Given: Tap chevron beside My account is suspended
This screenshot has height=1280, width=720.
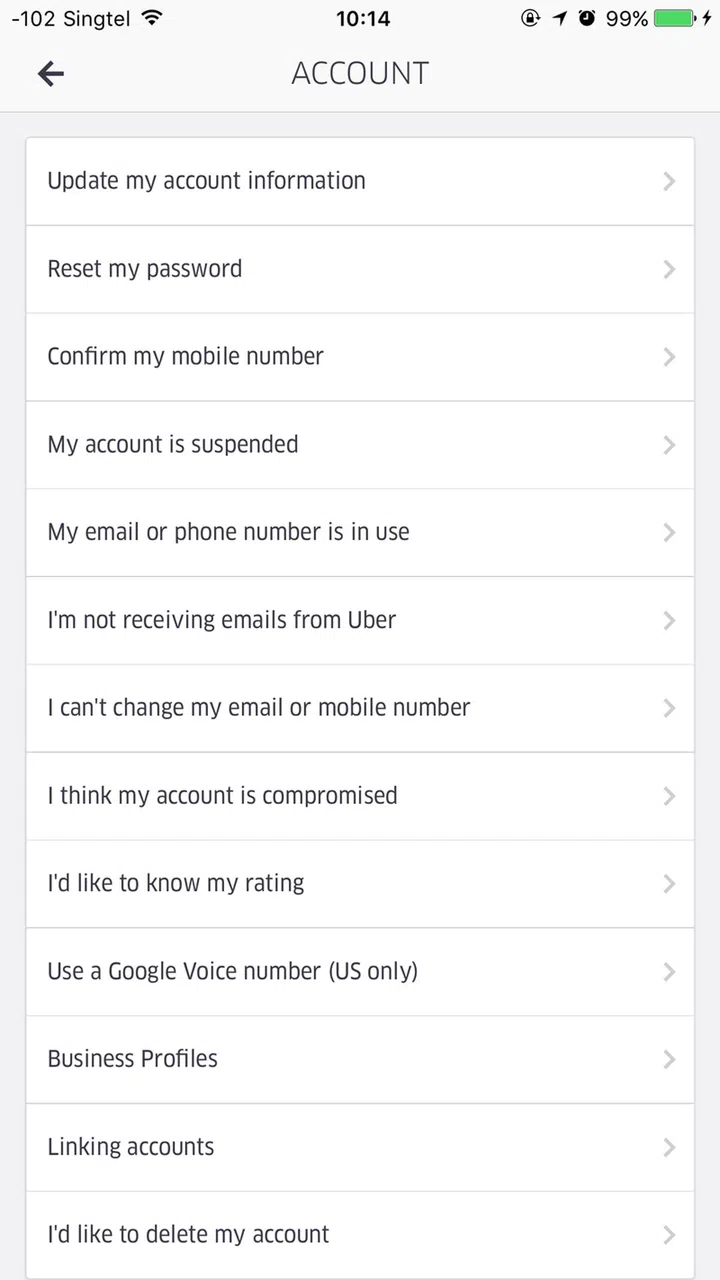Looking at the screenshot, I should pyautogui.click(x=669, y=445).
